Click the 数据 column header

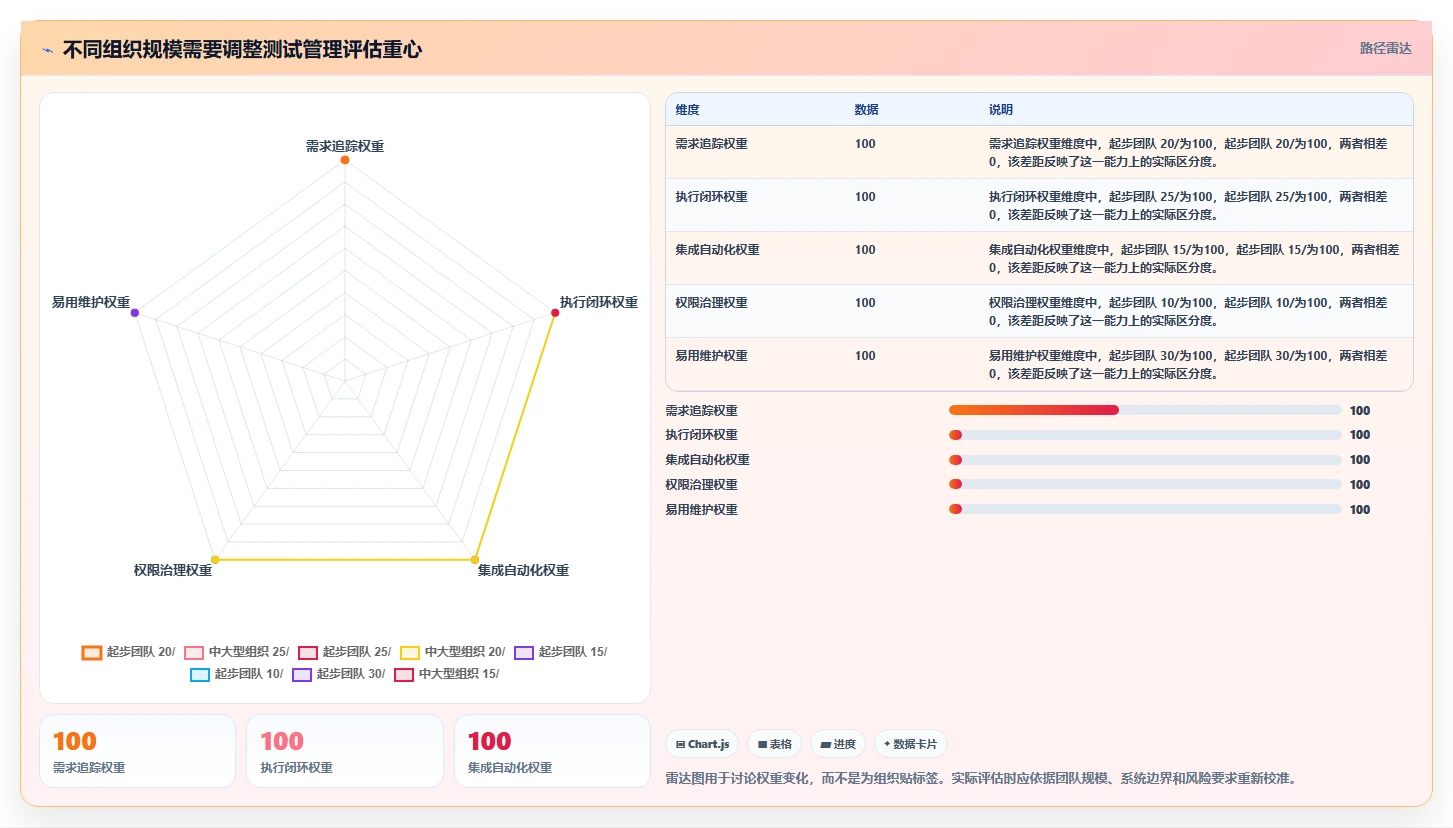pyautogui.click(x=867, y=110)
